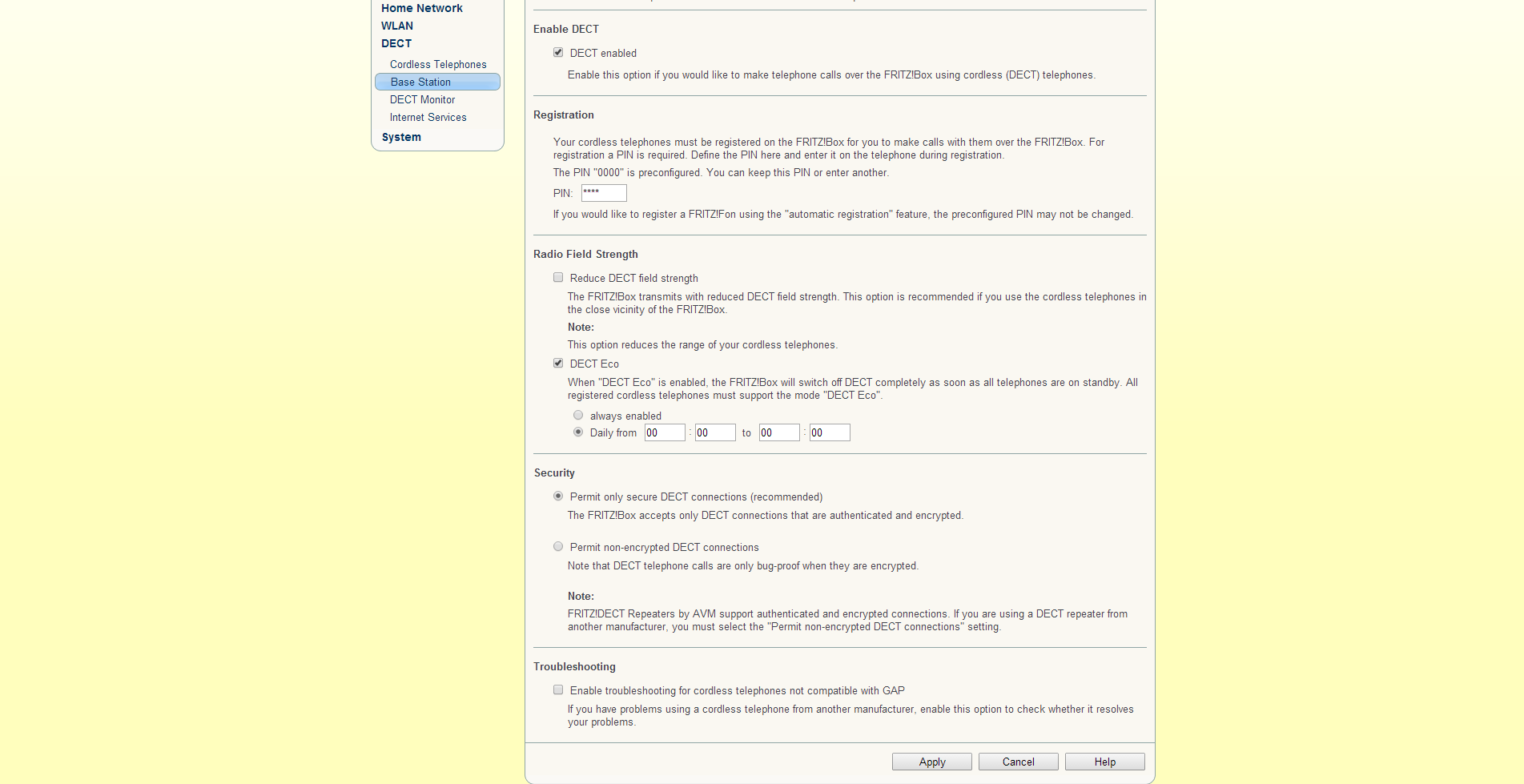Select the Daily from radio option
1524x784 pixels.
578,432
